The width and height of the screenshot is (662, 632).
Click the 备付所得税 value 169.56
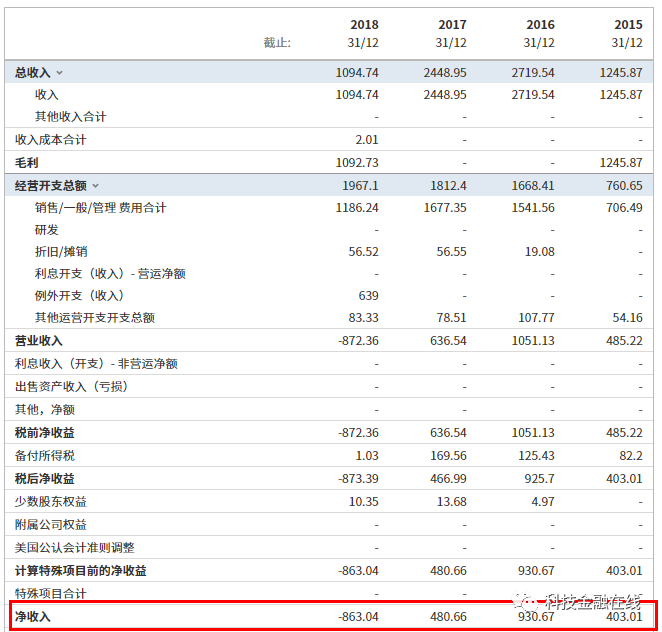pyautogui.click(x=448, y=456)
